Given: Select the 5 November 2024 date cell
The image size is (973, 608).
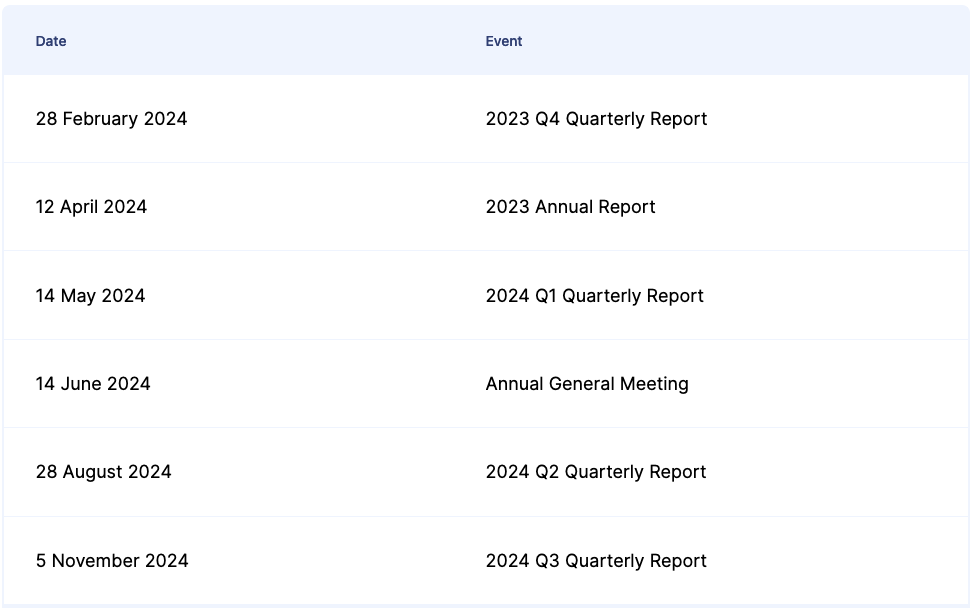Looking at the screenshot, I should click(x=112, y=561).
